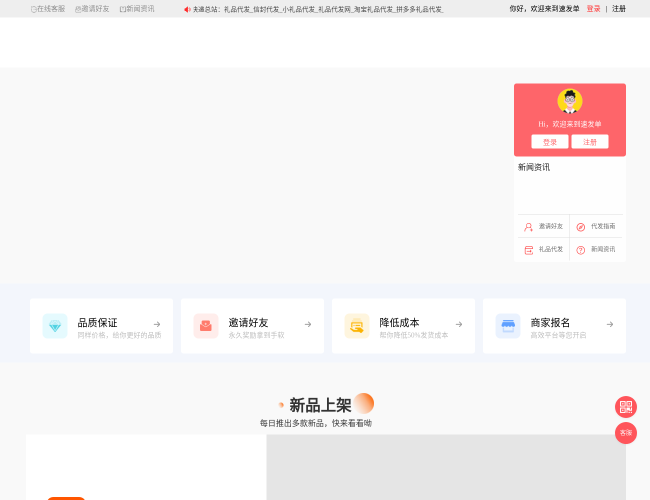This screenshot has height=500, width=650.
Task: Click the invite friends icon in top bar
Action: click(78, 9)
